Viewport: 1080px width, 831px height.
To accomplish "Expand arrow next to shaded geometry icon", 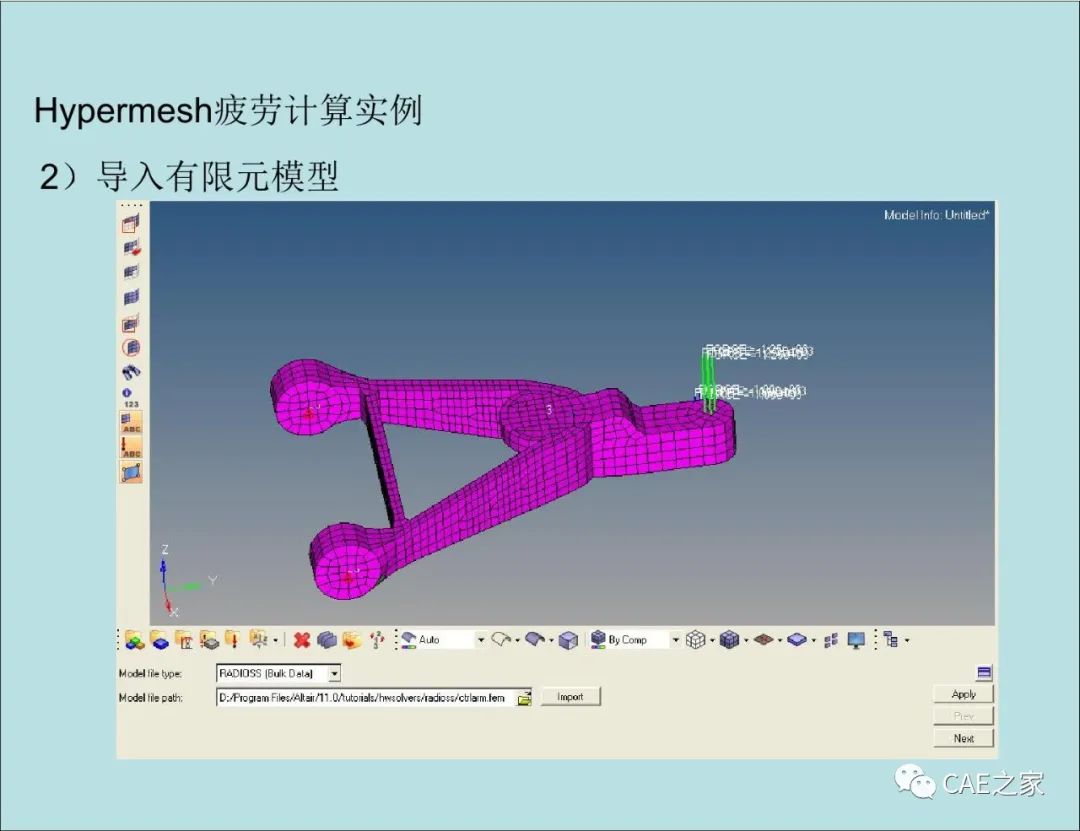I will point(551,641).
